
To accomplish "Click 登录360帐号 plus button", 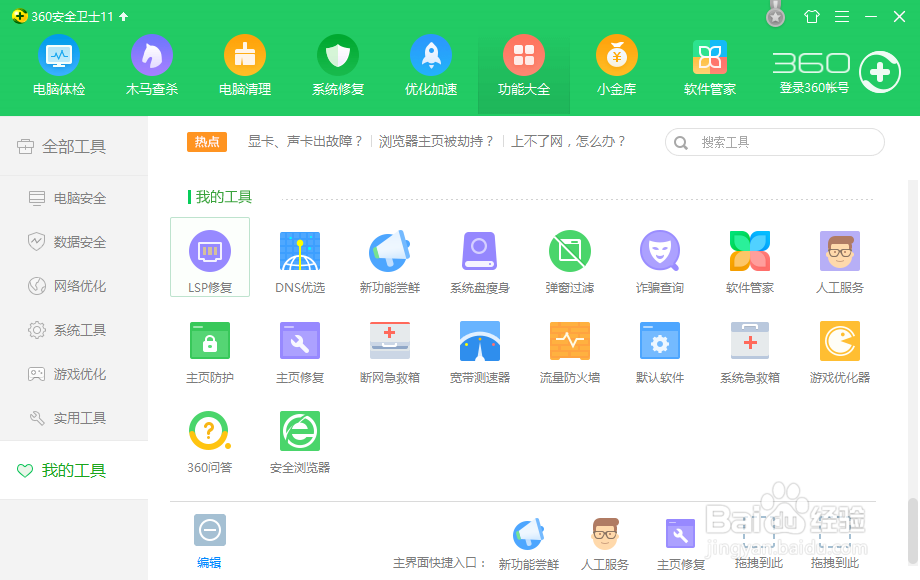I will point(880,72).
